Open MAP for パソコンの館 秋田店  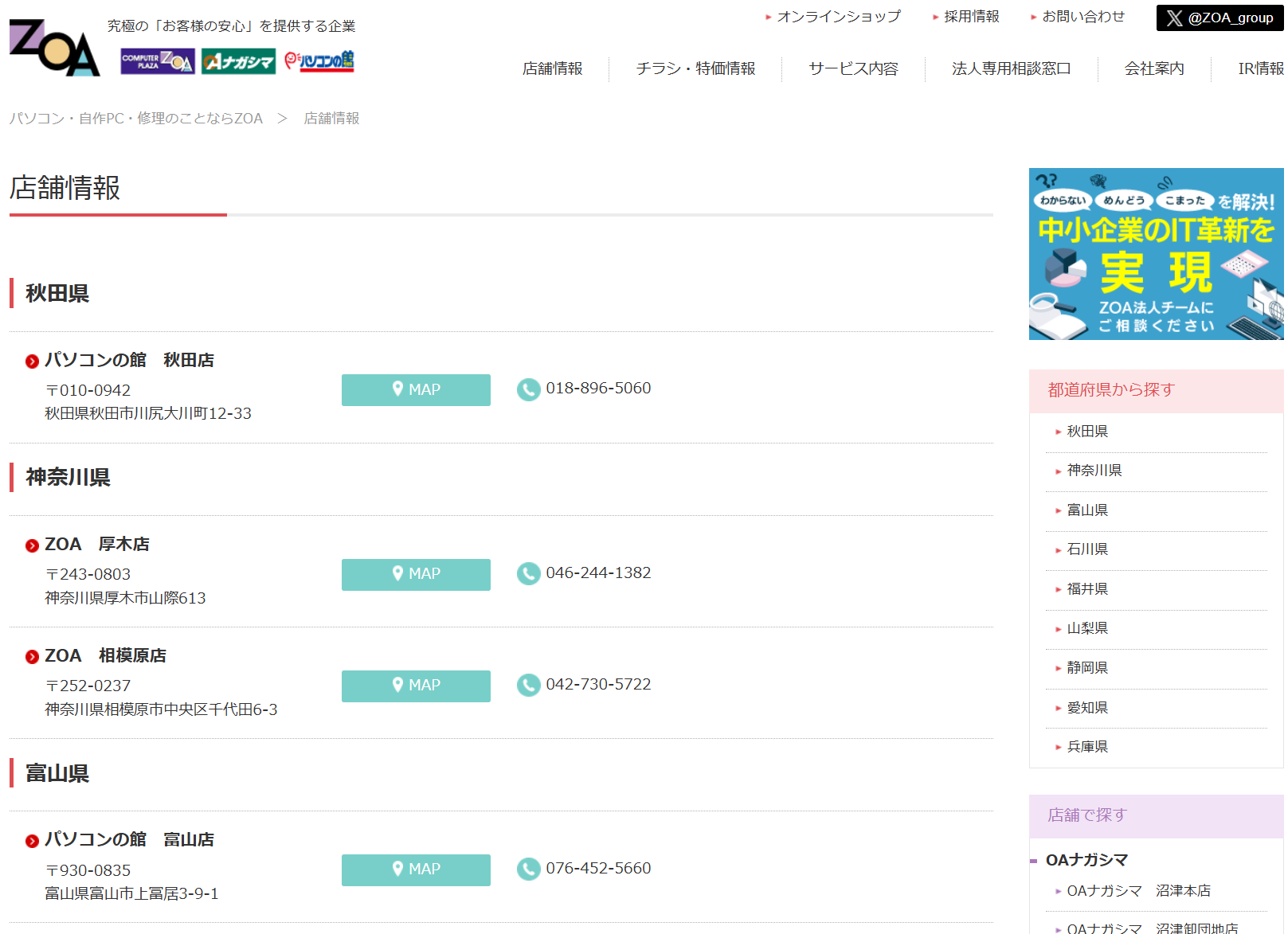[x=416, y=390]
